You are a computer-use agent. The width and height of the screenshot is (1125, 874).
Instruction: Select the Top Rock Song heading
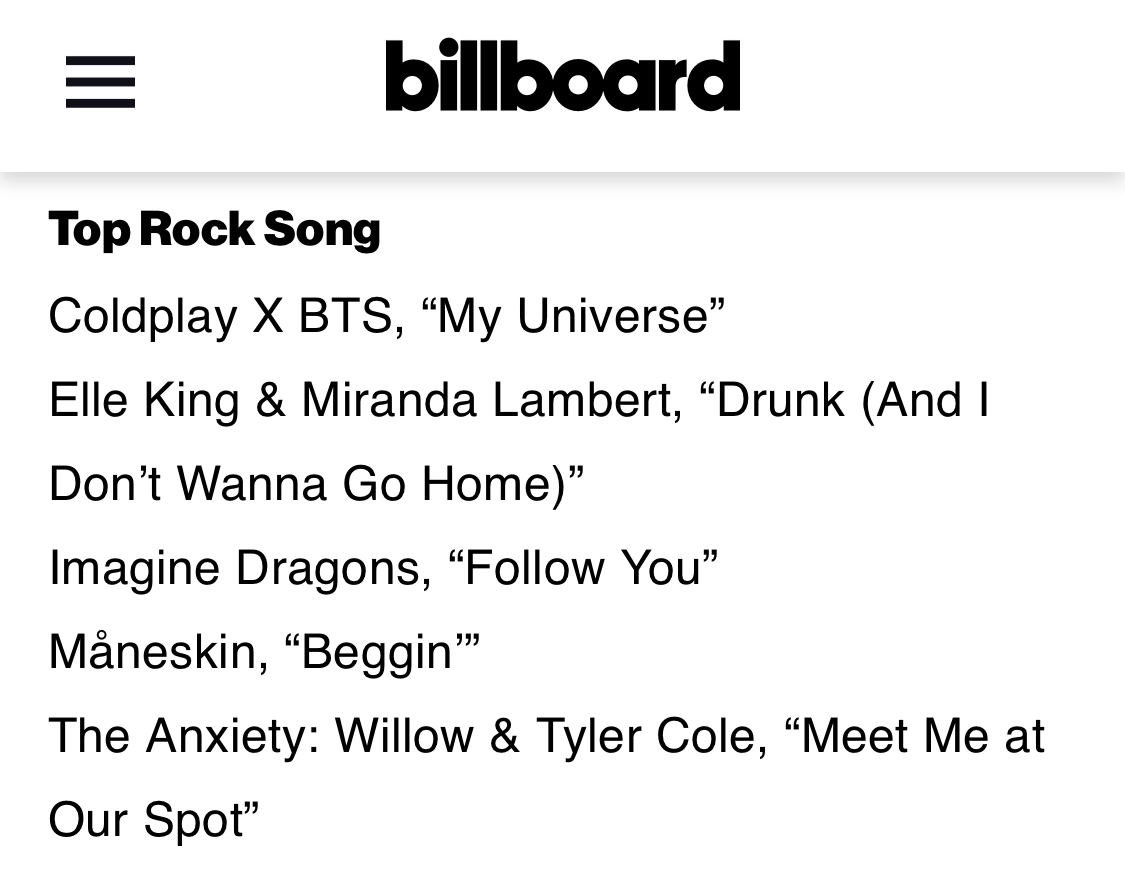[x=215, y=230]
